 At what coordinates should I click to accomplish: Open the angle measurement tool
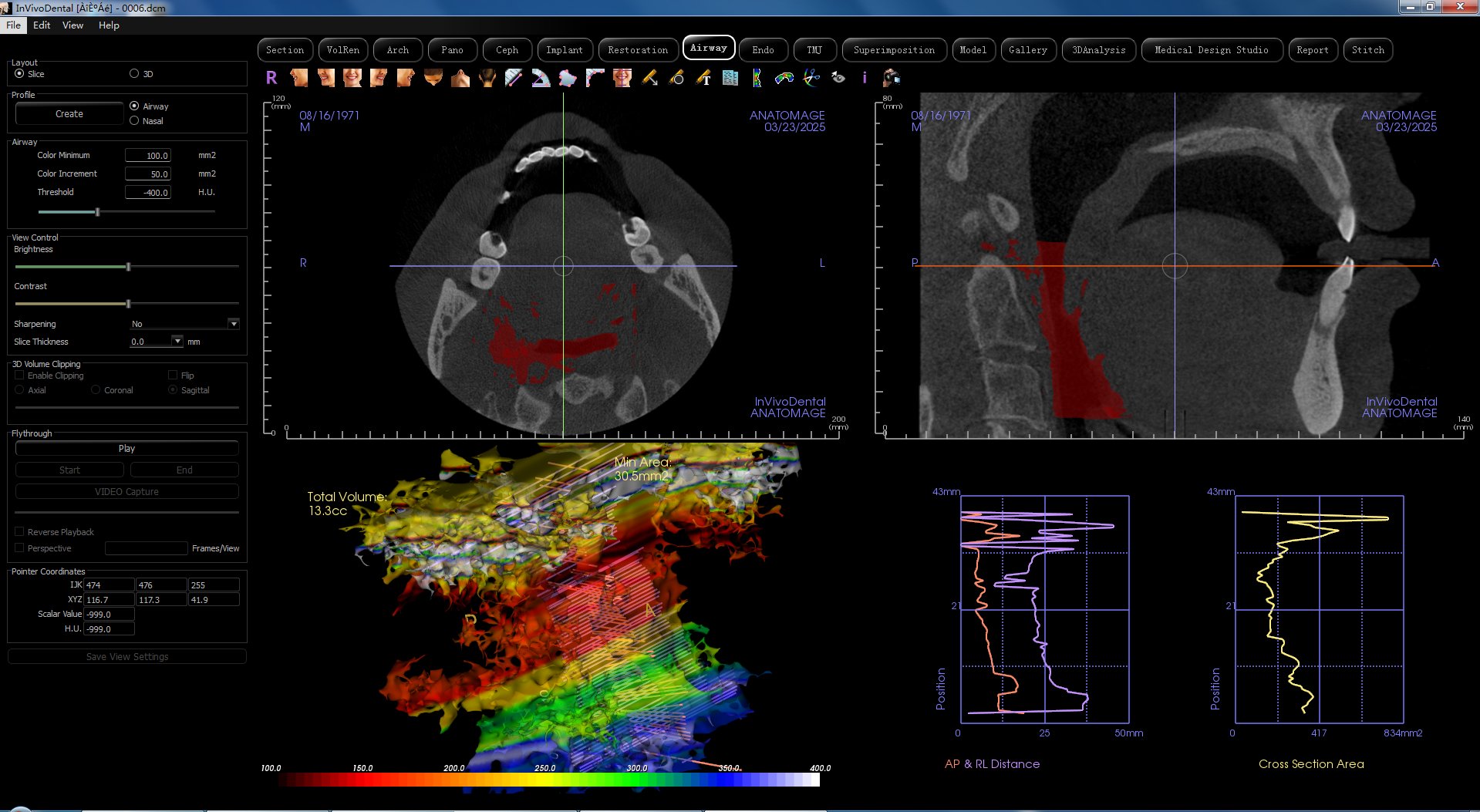(x=540, y=78)
